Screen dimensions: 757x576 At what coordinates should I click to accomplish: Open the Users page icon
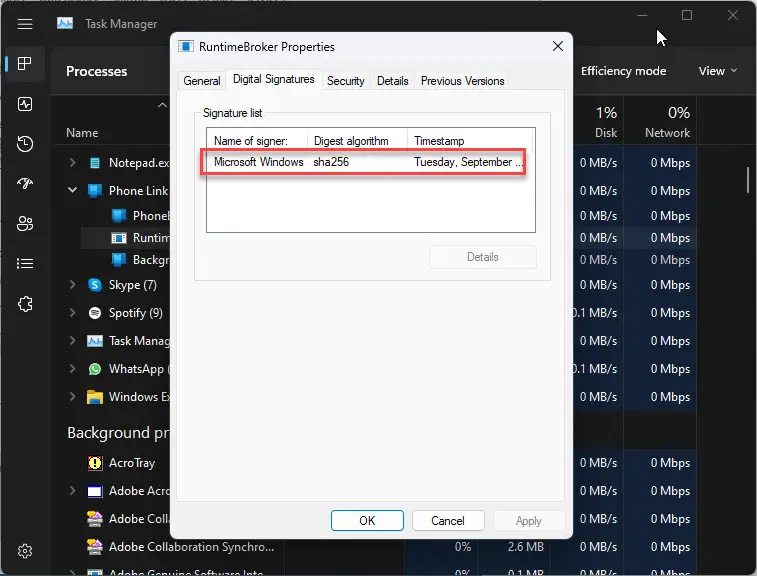pos(25,223)
